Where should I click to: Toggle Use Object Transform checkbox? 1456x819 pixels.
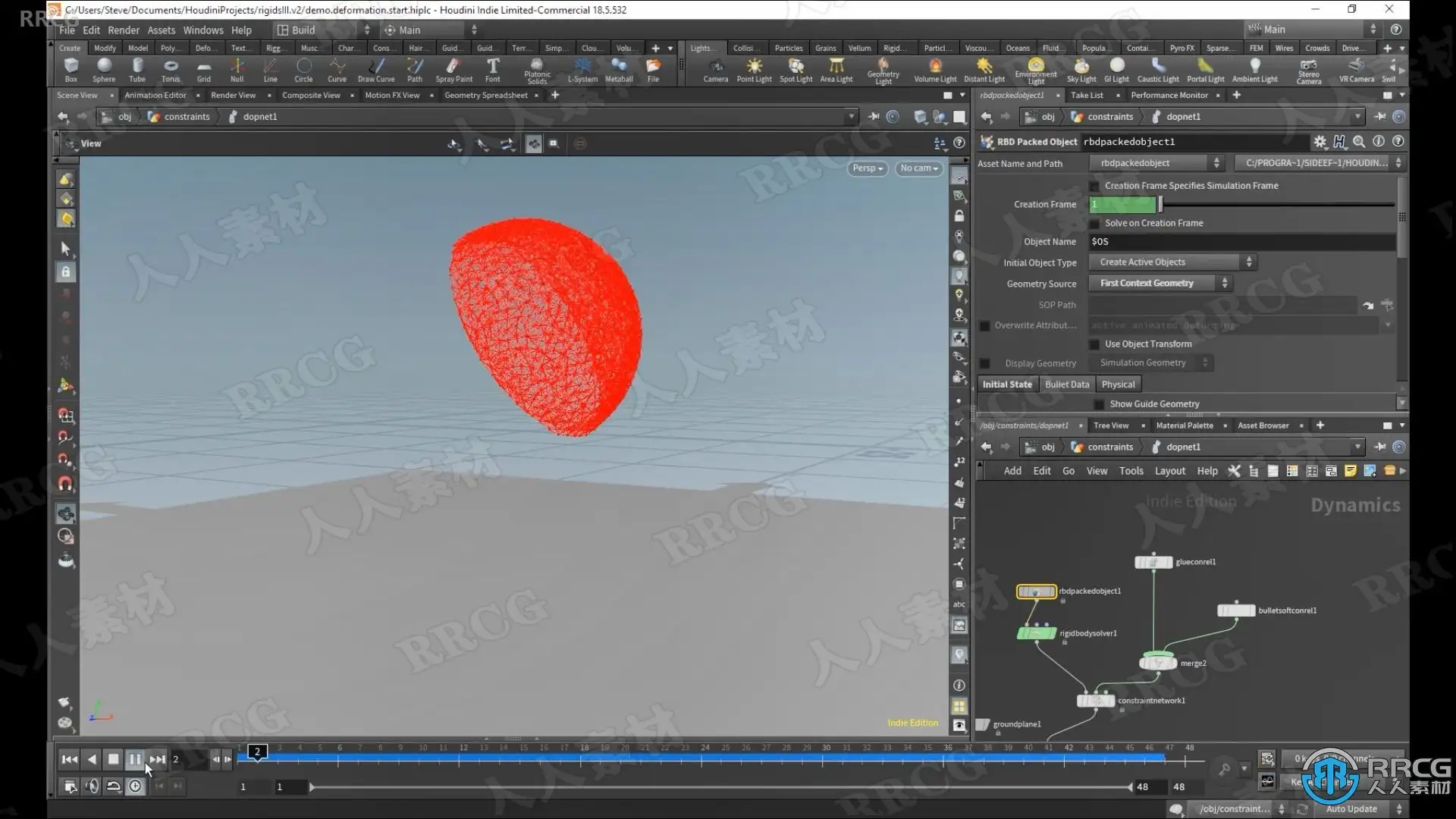tap(1095, 344)
